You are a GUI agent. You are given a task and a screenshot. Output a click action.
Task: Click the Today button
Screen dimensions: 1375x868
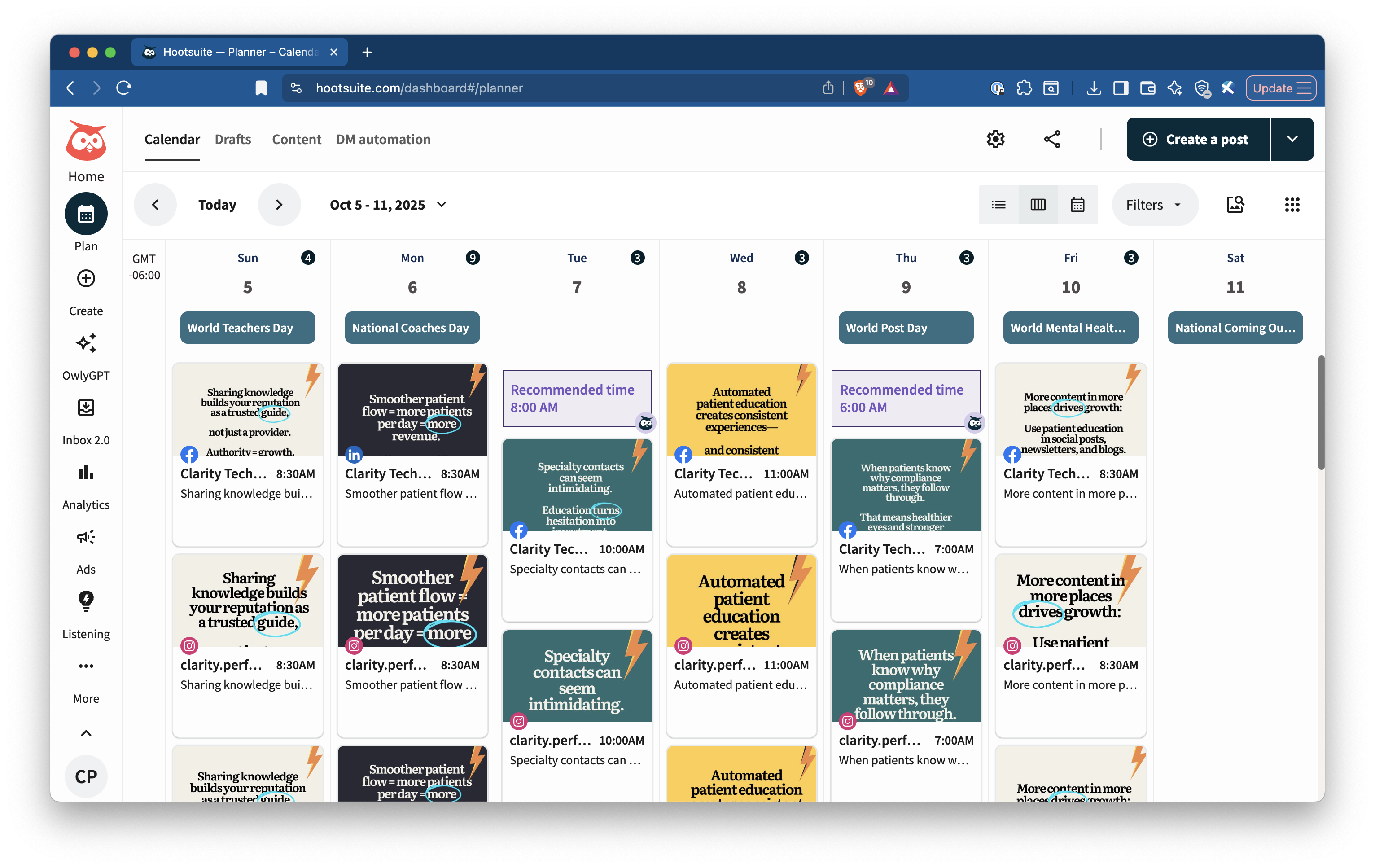pos(217,205)
